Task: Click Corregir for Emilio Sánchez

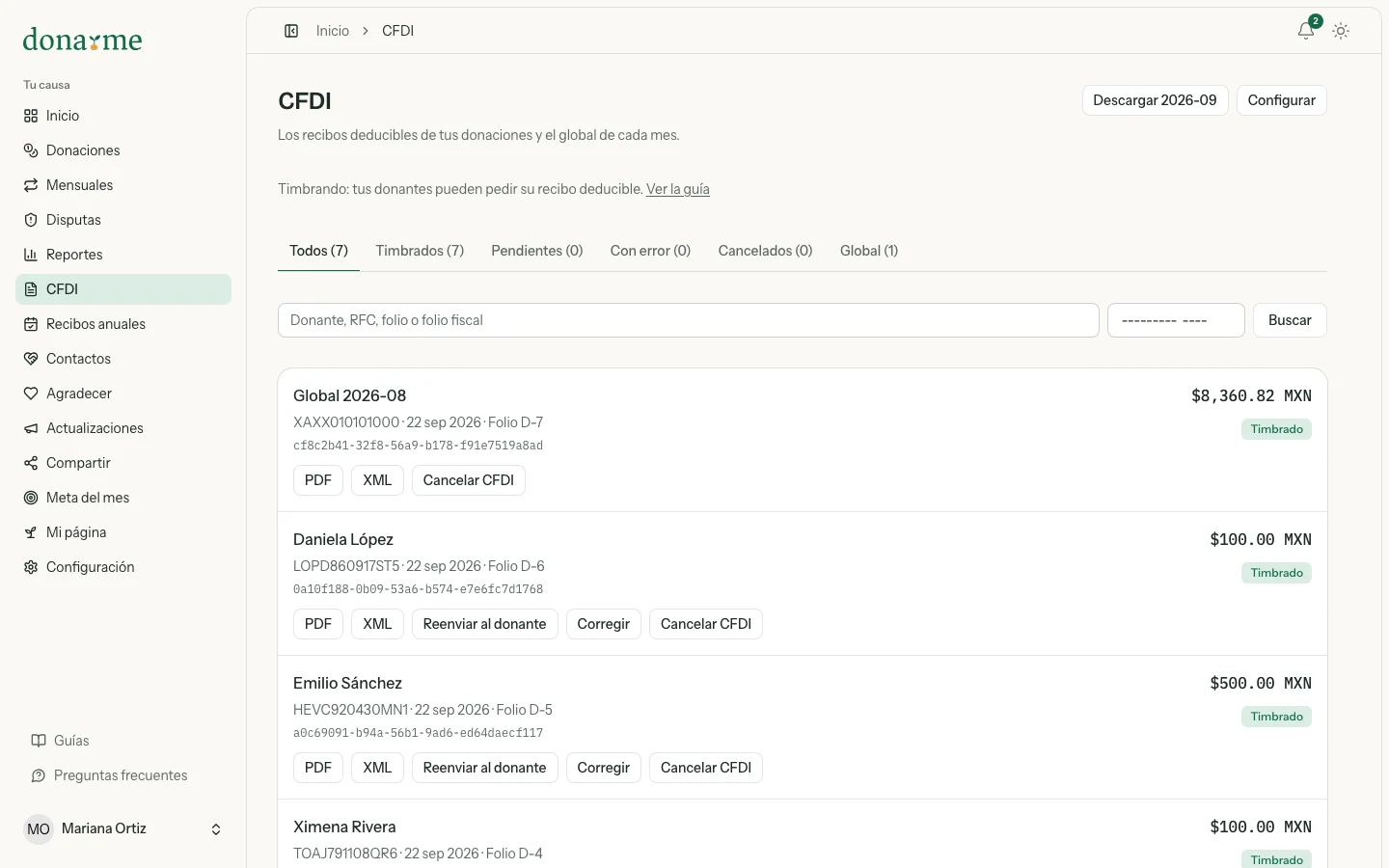Action: tap(604, 768)
